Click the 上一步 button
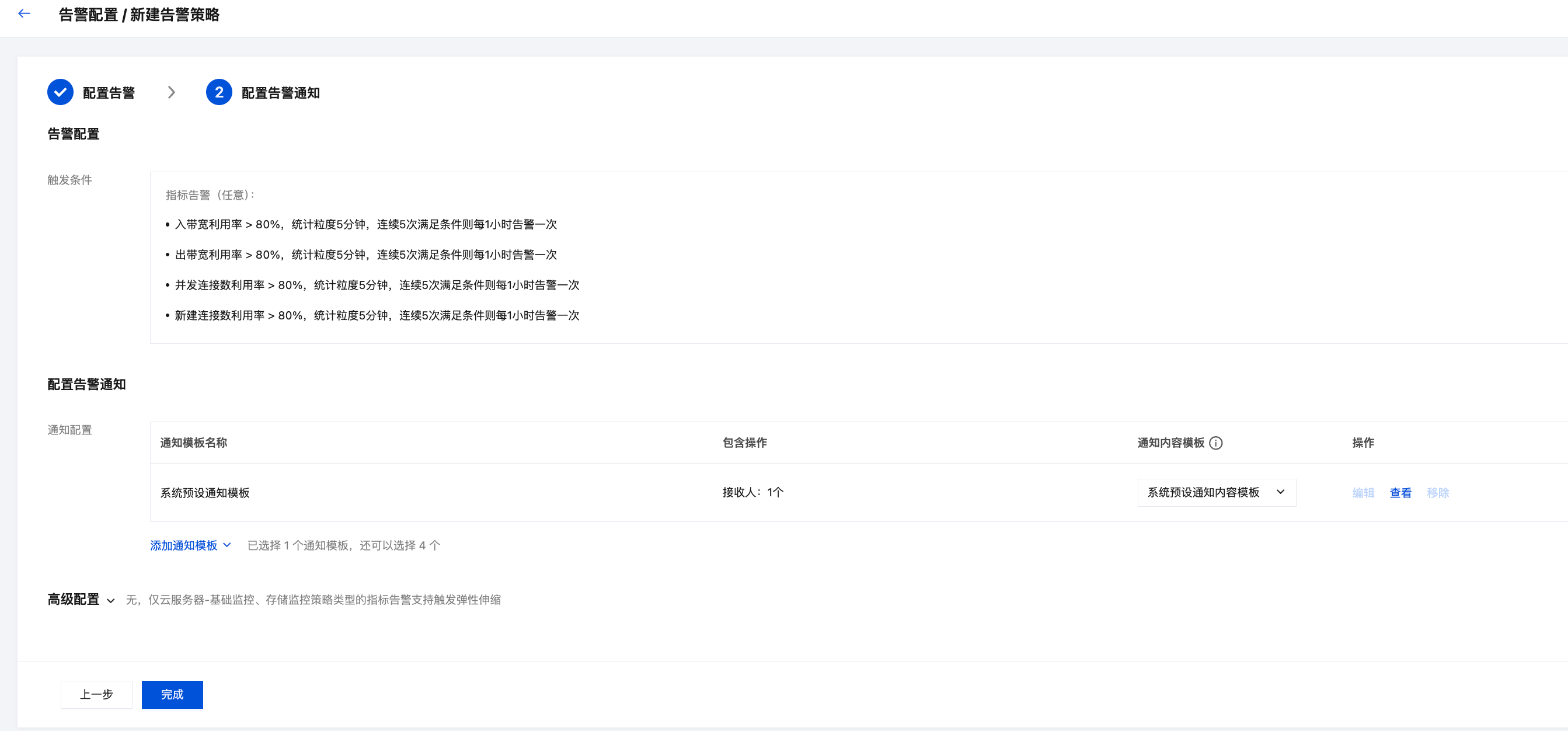This screenshot has width=1568, height=731. [x=96, y=694]
